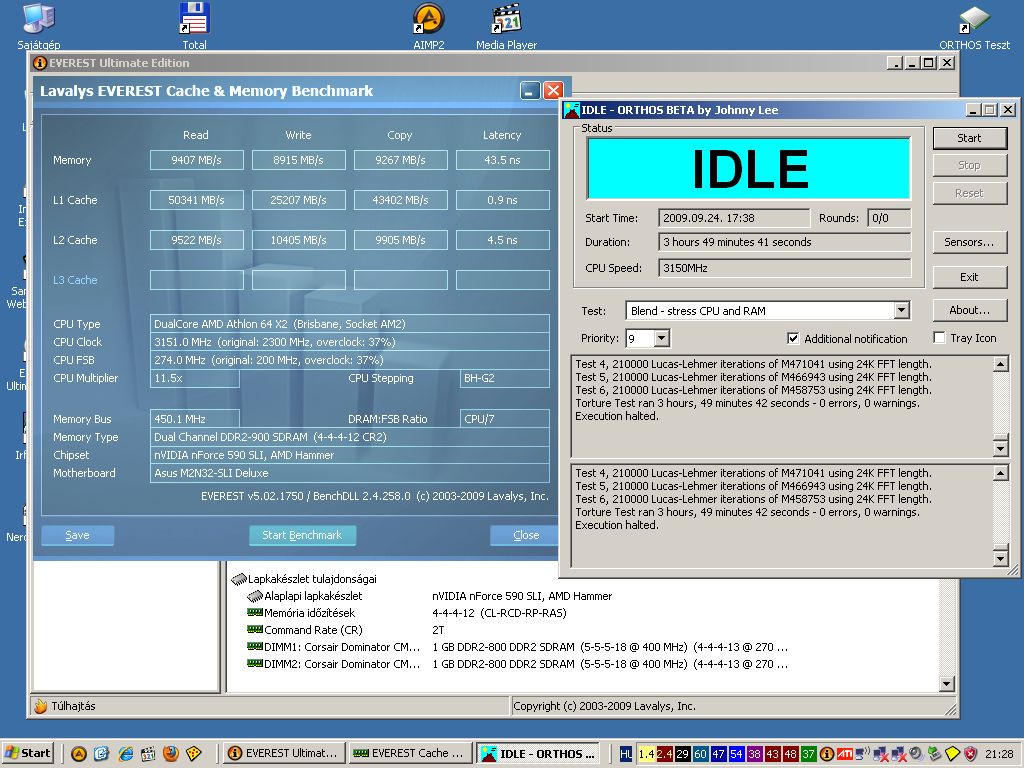Launch AIMP2 from the desktop
Screen dimensions: 1024x768
tap(428, 25)
